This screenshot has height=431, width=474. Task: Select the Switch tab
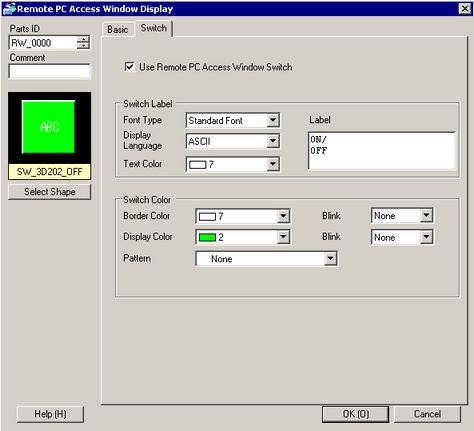[154, 28]
